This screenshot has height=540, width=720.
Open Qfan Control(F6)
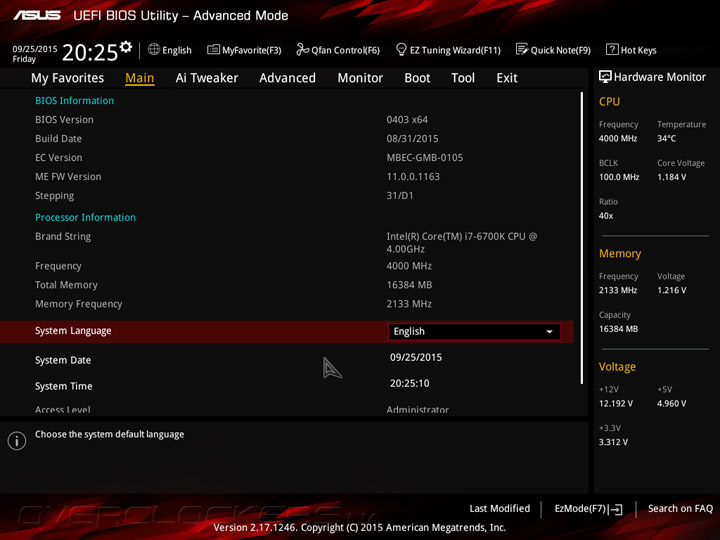point(338,50)
